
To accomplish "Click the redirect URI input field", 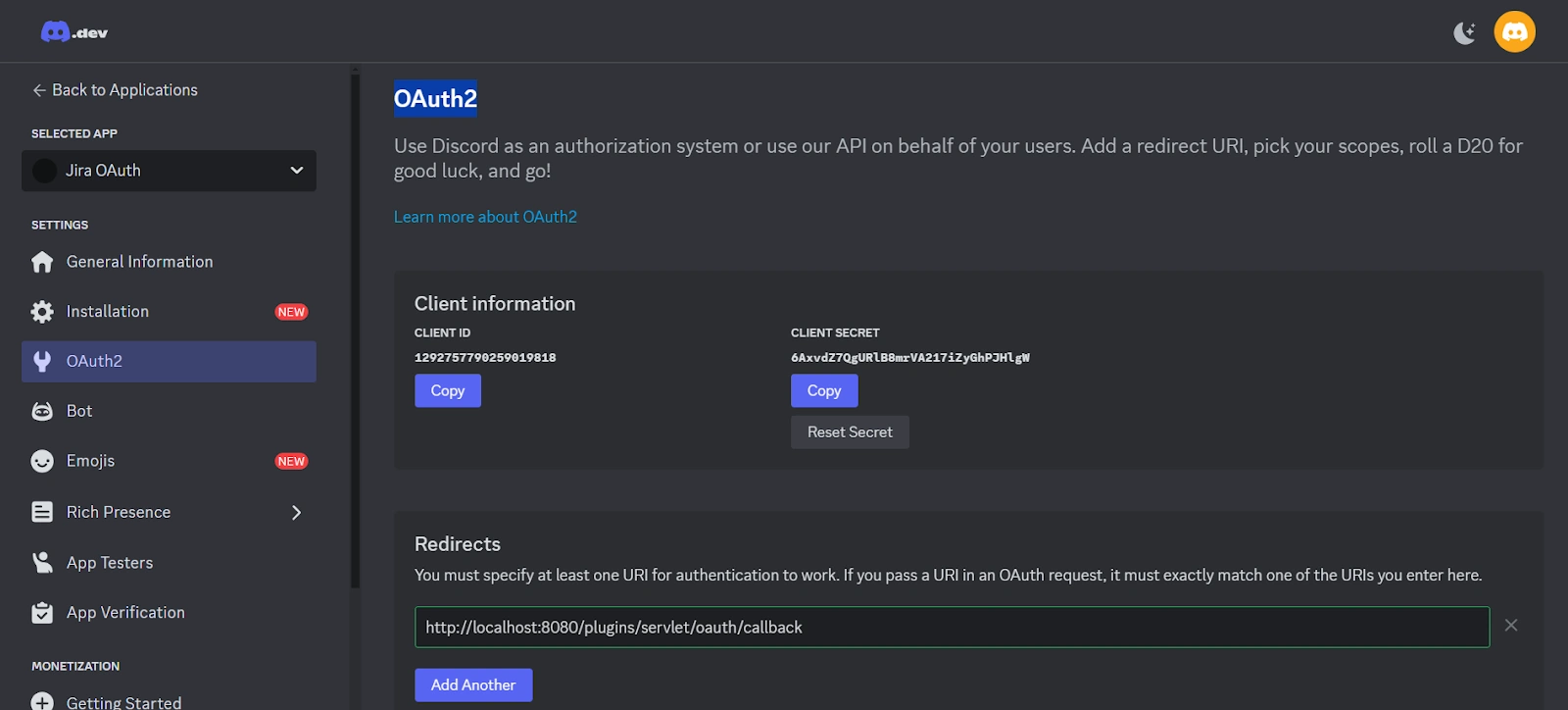I will (952, 628).
